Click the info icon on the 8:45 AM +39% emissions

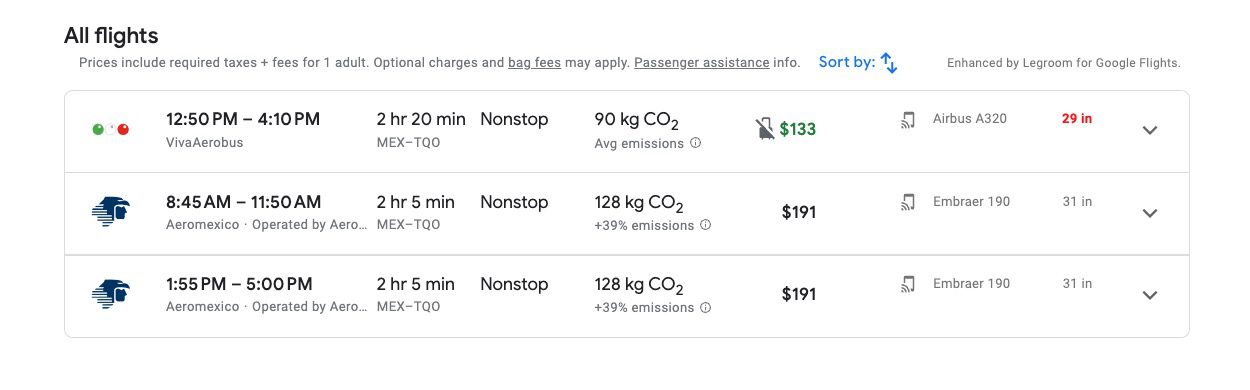tap(706, 225)
